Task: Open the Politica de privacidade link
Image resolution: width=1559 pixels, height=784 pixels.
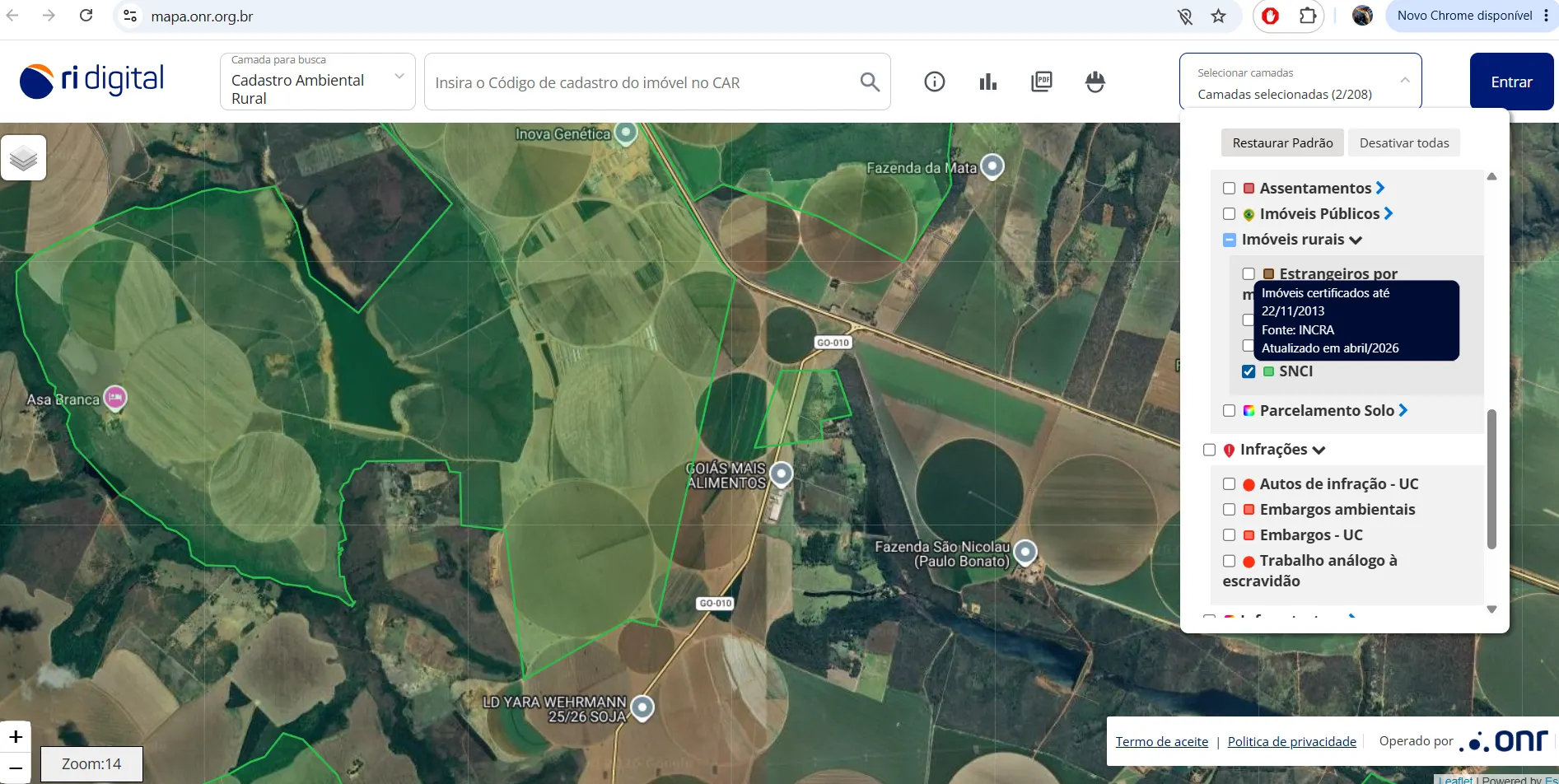Action: pyautogui.click(x=1292, y=742)
